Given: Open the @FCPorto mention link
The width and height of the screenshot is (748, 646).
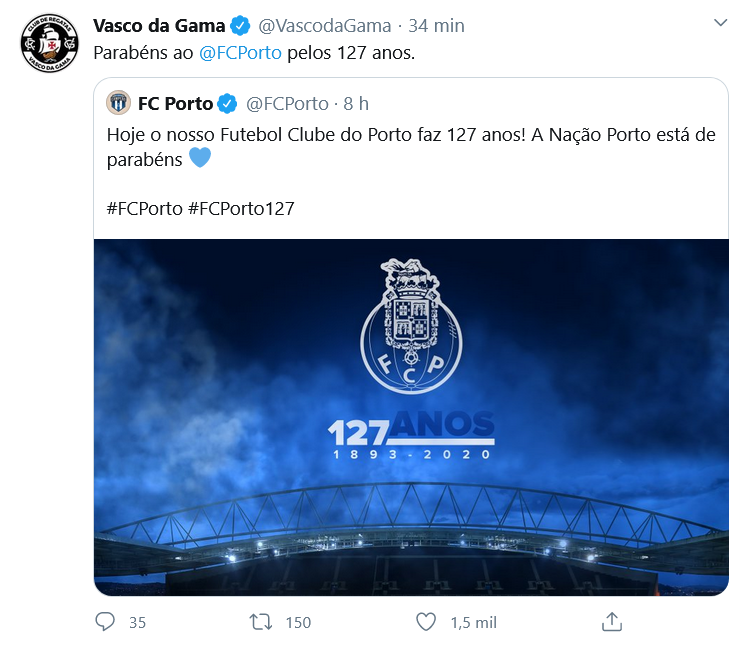Looking at the screenshot, I should pos(240,52).
